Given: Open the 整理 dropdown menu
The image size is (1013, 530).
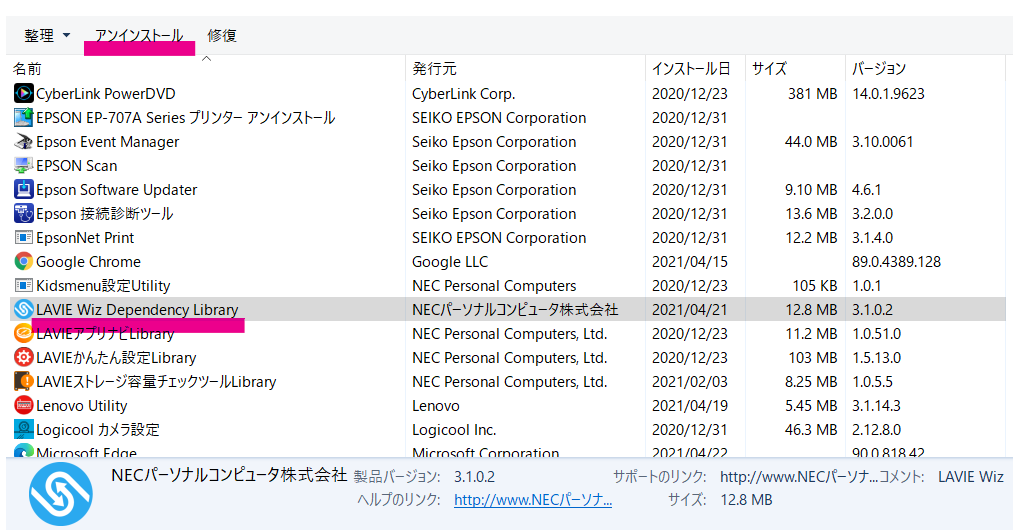Looking at the screenshot, I should click(47, 36).
